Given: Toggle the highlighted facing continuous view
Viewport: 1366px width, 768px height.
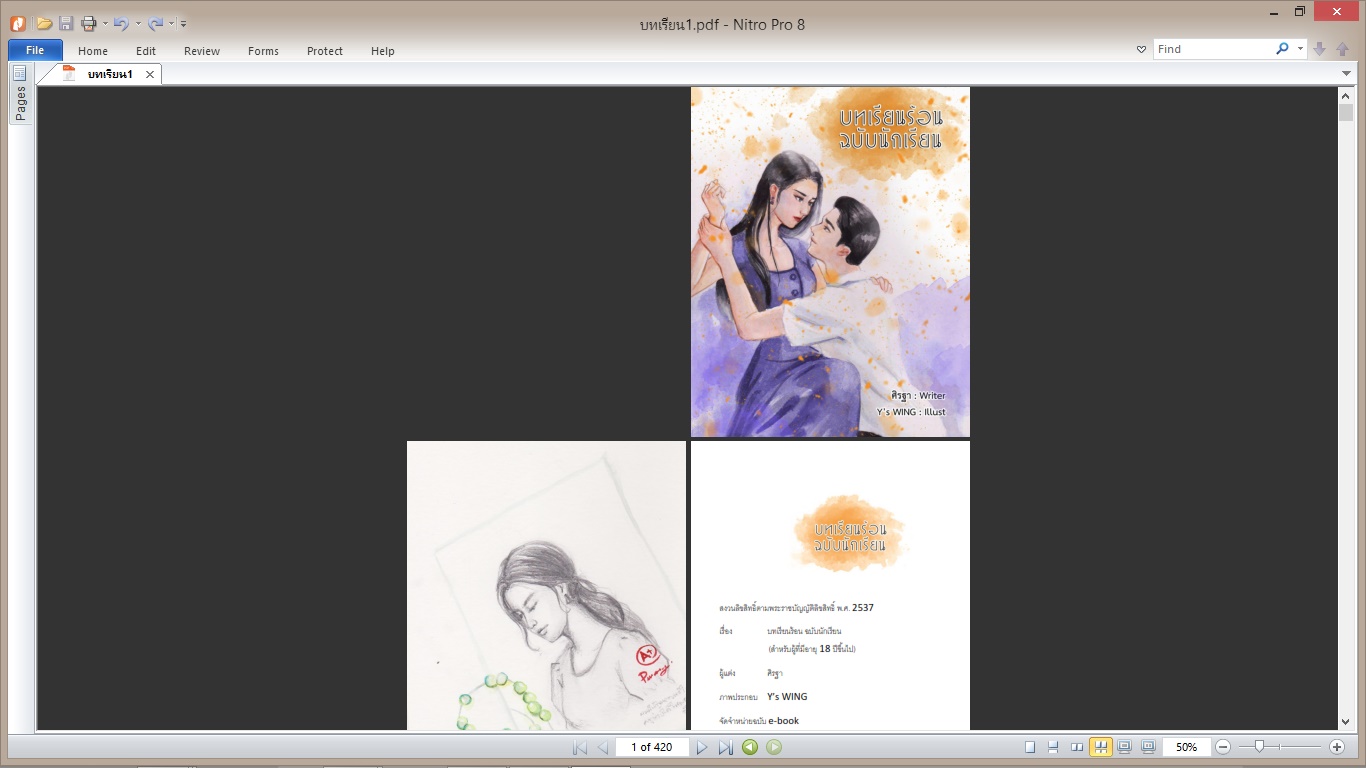Looking at the screenshot, I should click(x=1101, y=747).
